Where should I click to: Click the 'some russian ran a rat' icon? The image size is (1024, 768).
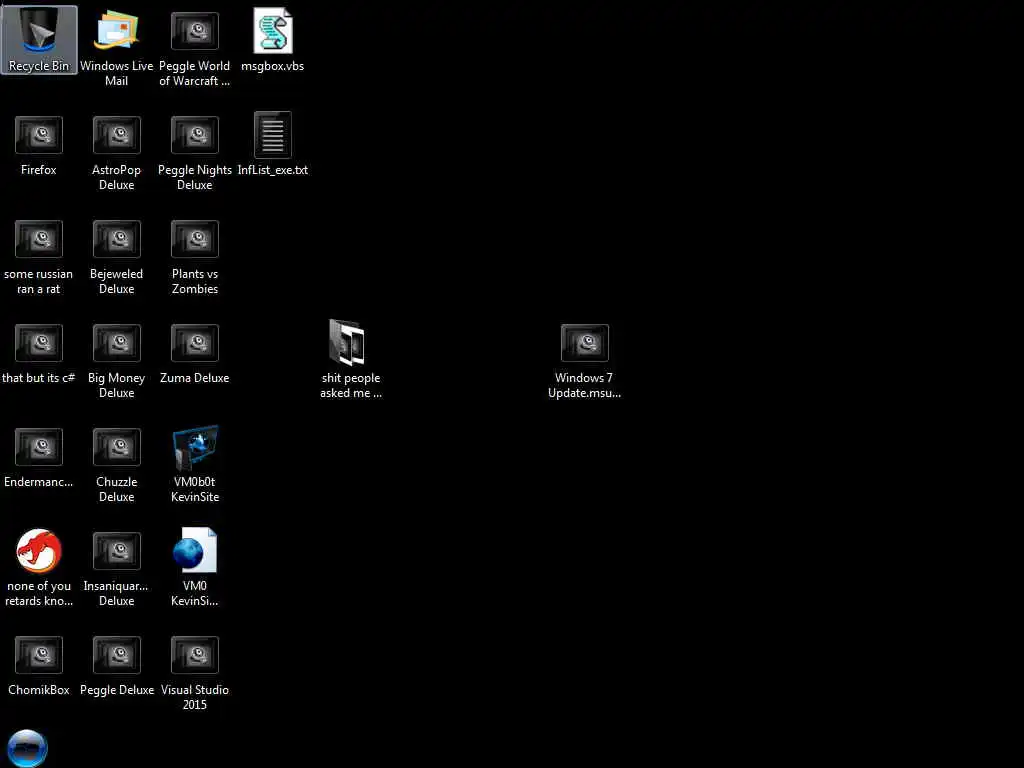[39, 256]
